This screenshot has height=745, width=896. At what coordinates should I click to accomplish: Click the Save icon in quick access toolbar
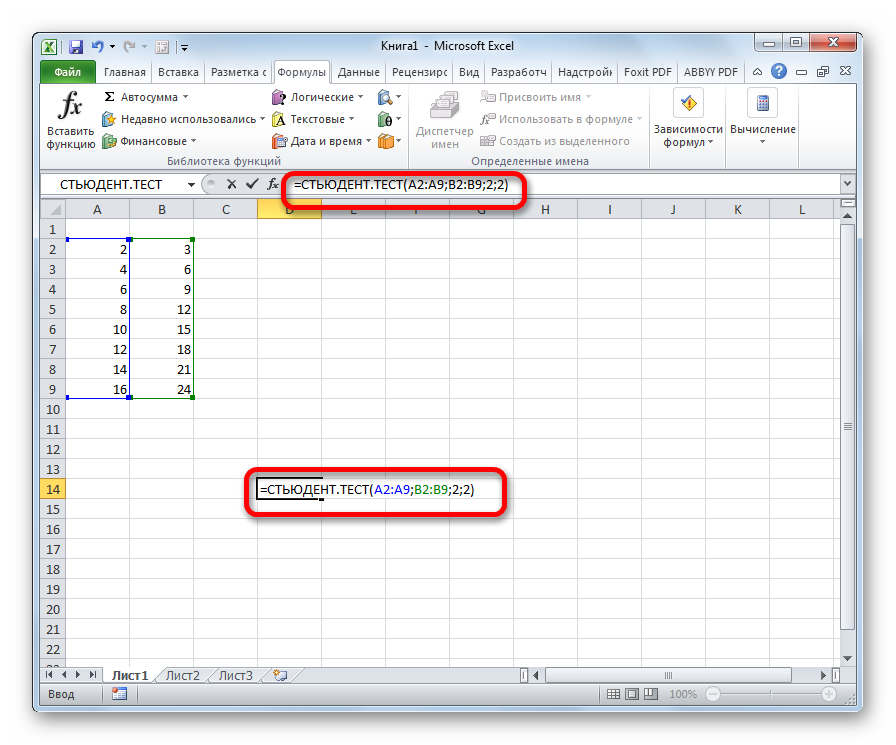tap(75, 46)
